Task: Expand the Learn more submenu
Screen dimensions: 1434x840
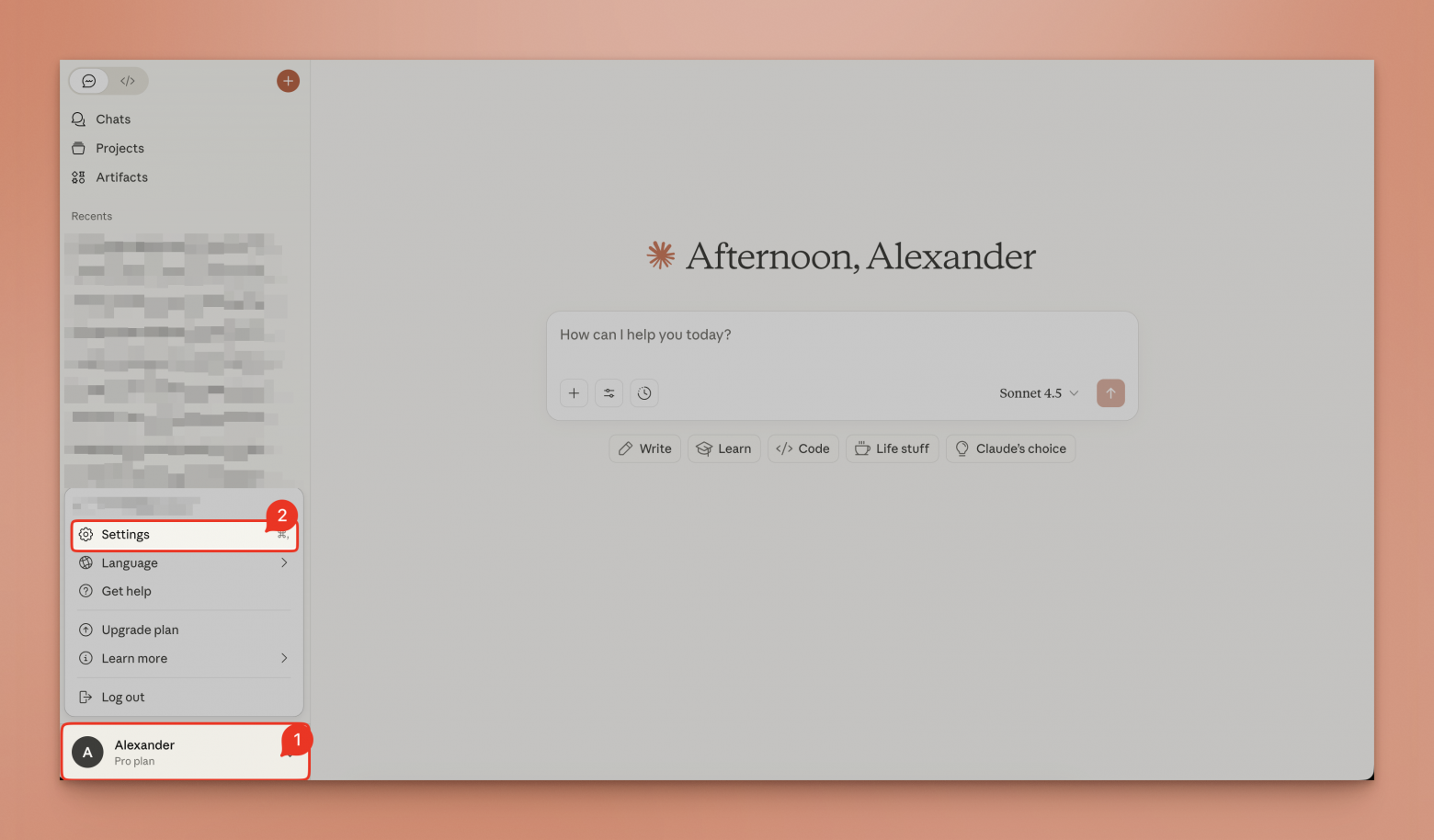Action: click(184, 659)
